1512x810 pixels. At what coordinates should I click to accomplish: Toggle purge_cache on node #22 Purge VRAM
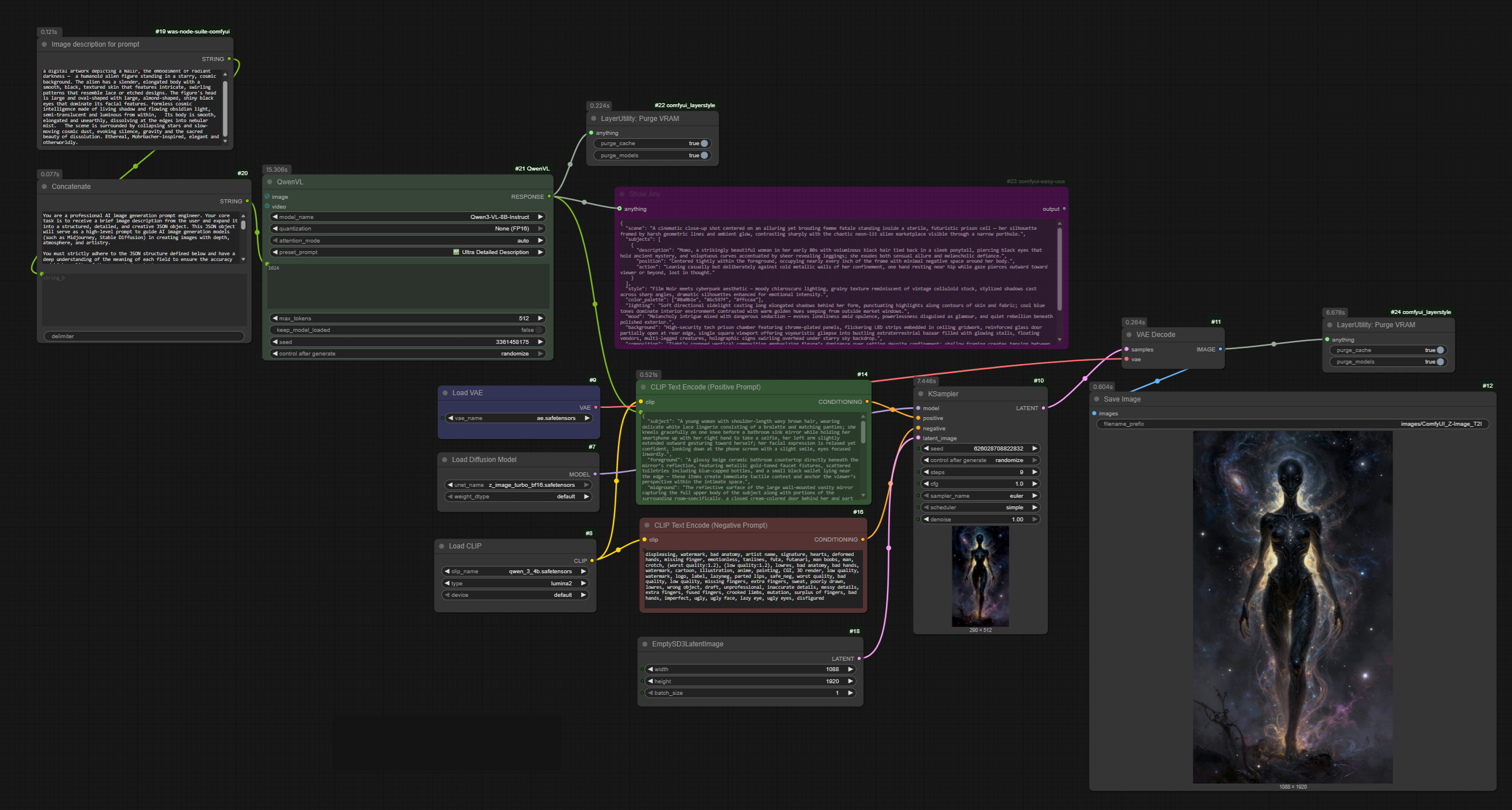704,143
